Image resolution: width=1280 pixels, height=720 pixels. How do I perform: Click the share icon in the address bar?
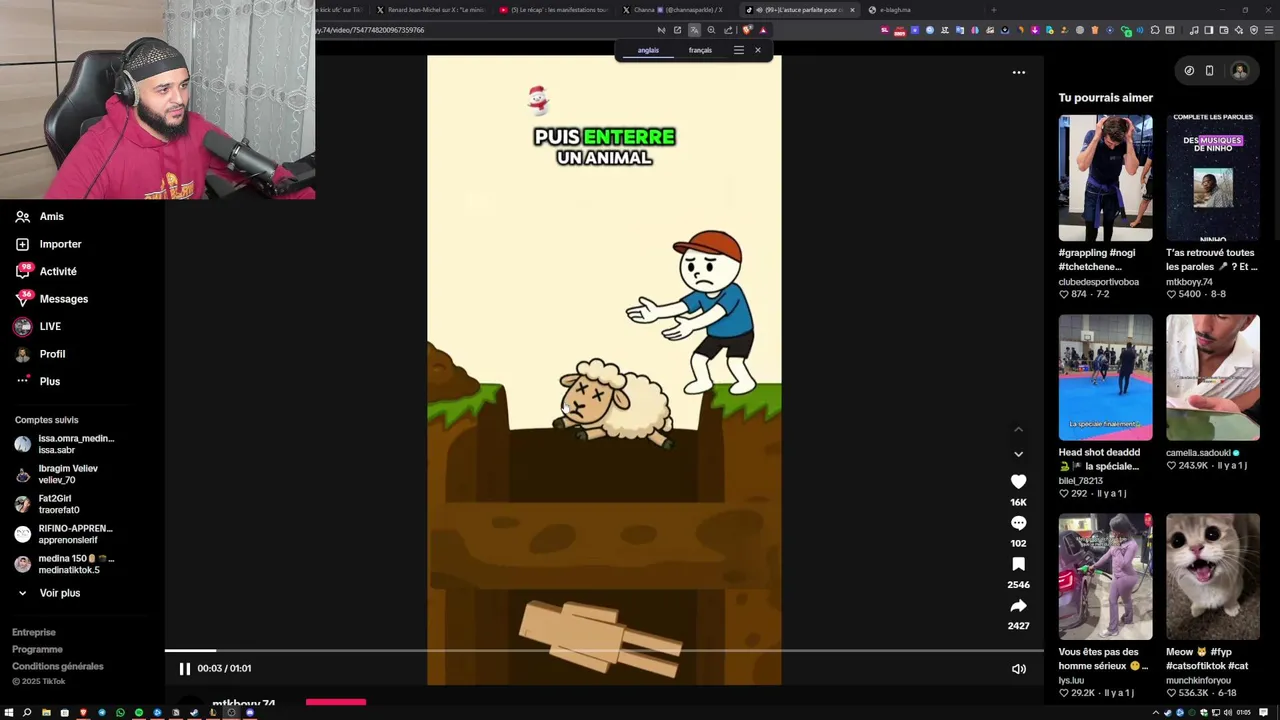[x=728, y=30]
